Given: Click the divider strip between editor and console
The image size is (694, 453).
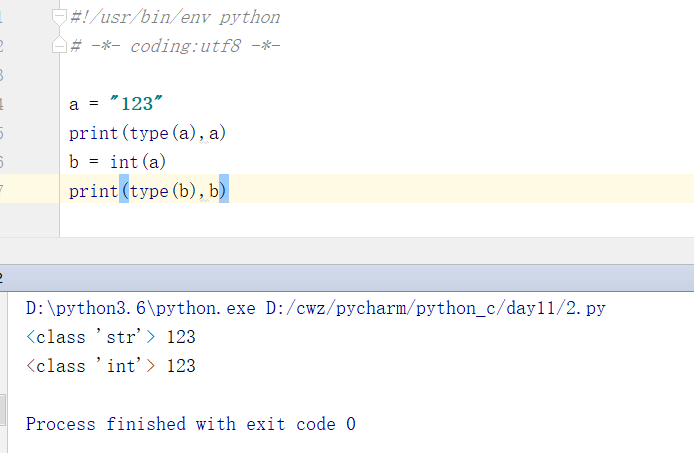Looking at the screenshot, I should (x=347, y=251).
